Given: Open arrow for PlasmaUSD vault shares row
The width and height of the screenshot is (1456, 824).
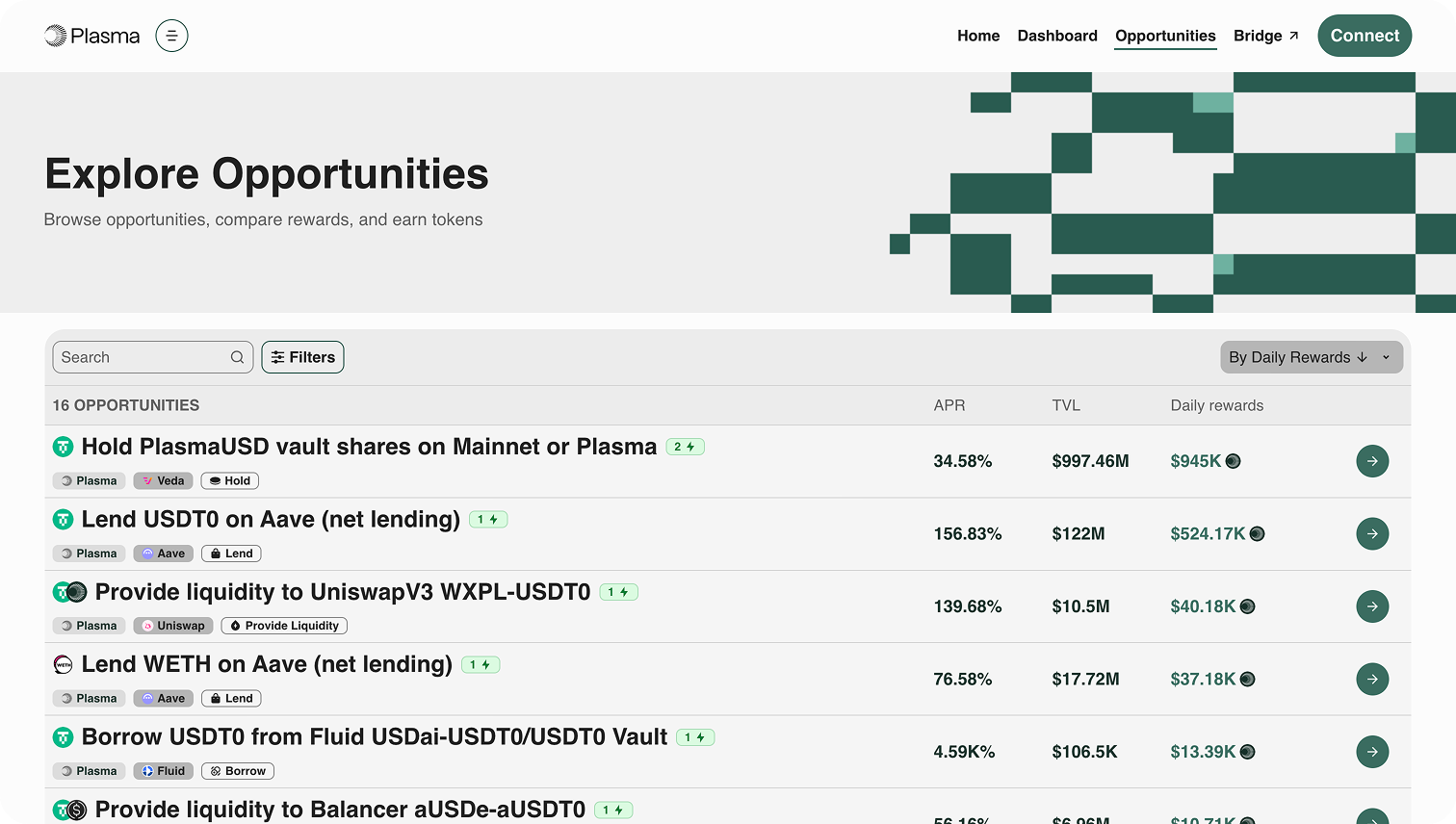Looking at the screenshot, I should [1372, 461].
